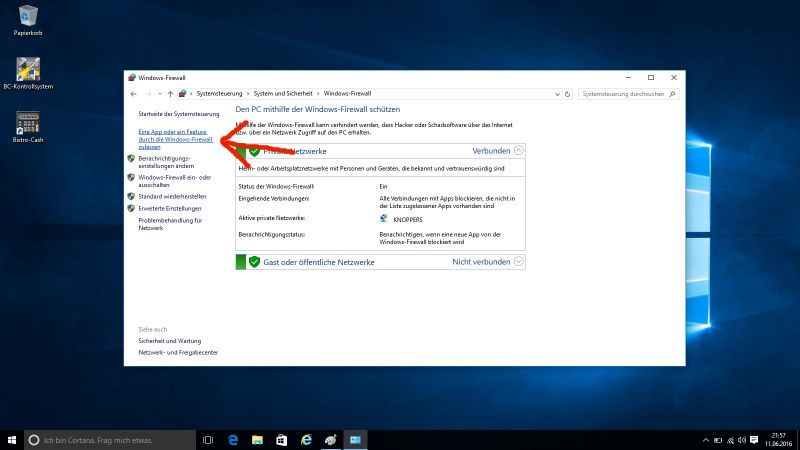The image size is (800, 450).
Task: Click Standard wiederherstellen link
Action: click(x=172, y=196)
